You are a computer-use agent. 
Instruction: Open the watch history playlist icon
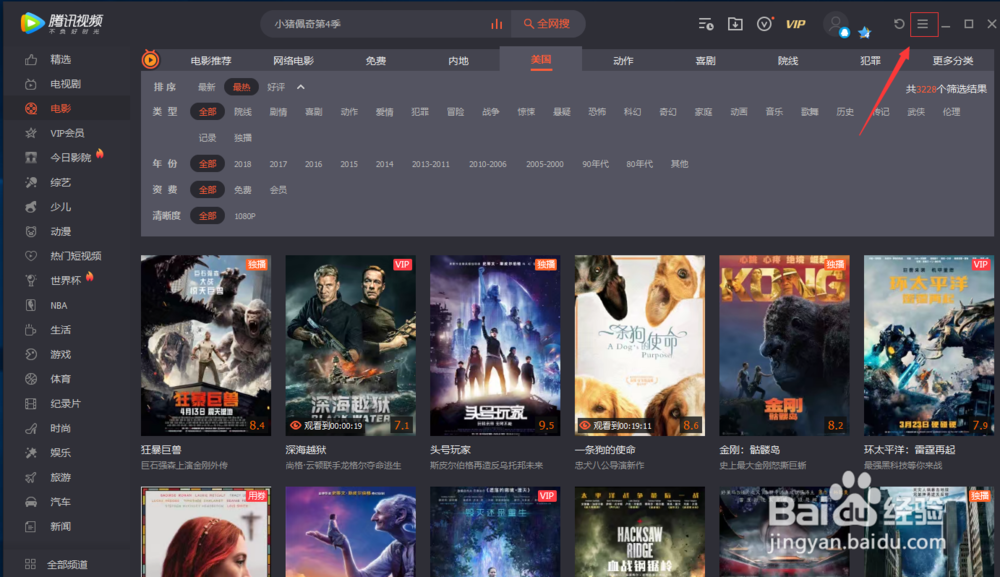pos(705,24)
